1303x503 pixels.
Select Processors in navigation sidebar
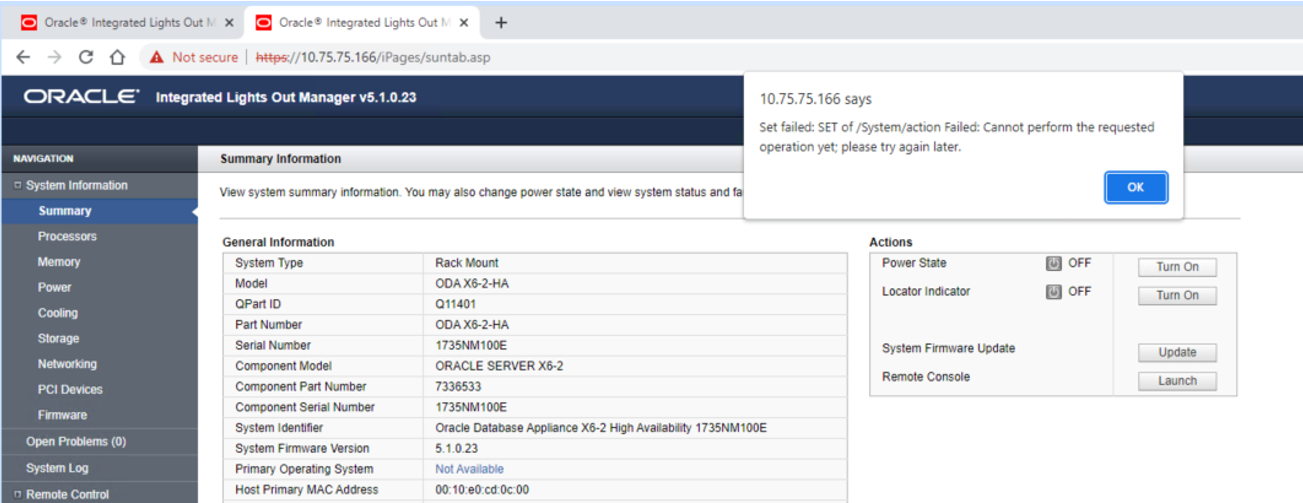coord(67,237)
